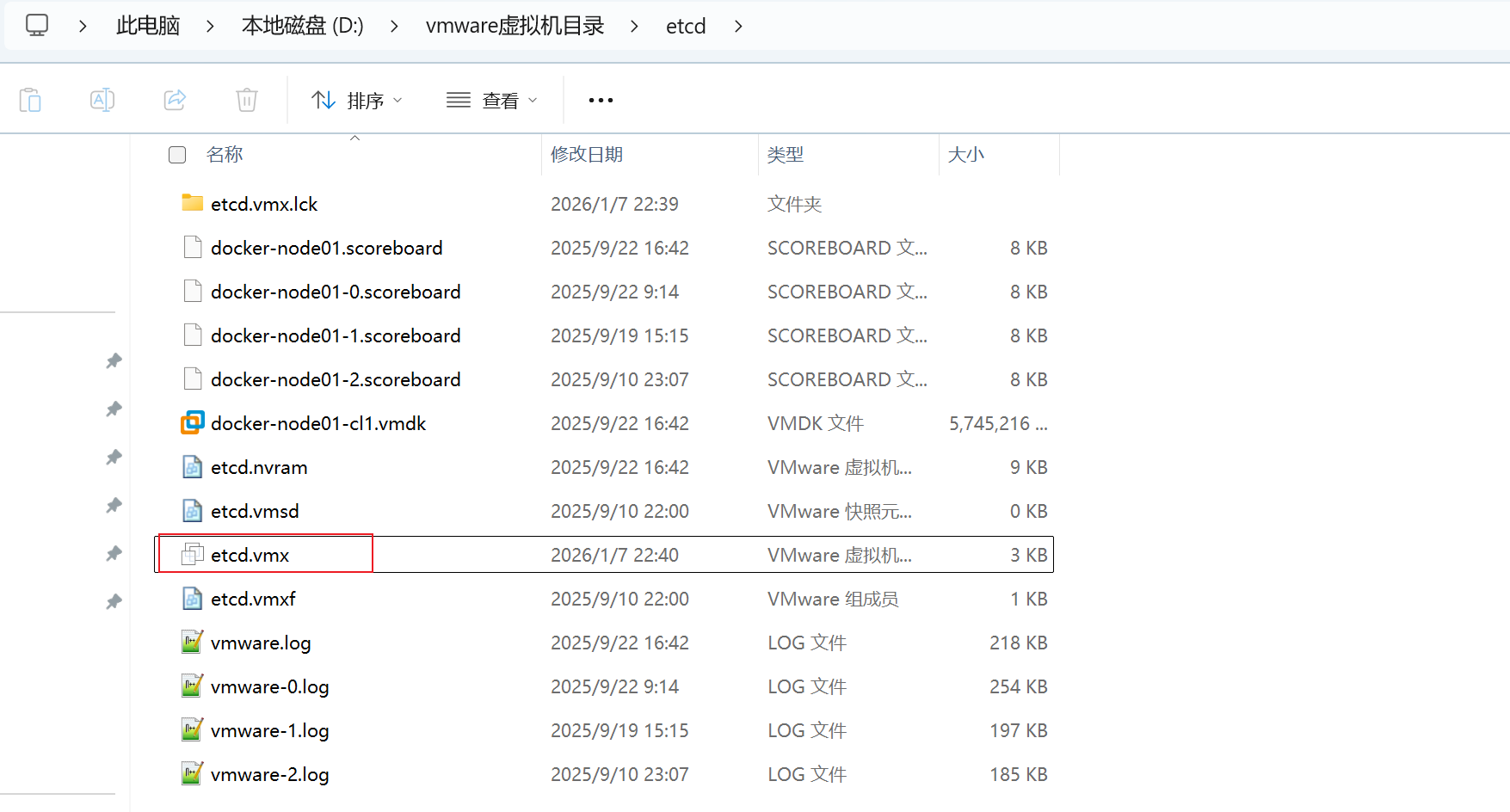The image size is (1510, 812).
Task: Open the three-dot more options menu
Action: pyautogui.click(x=601, y=101)
